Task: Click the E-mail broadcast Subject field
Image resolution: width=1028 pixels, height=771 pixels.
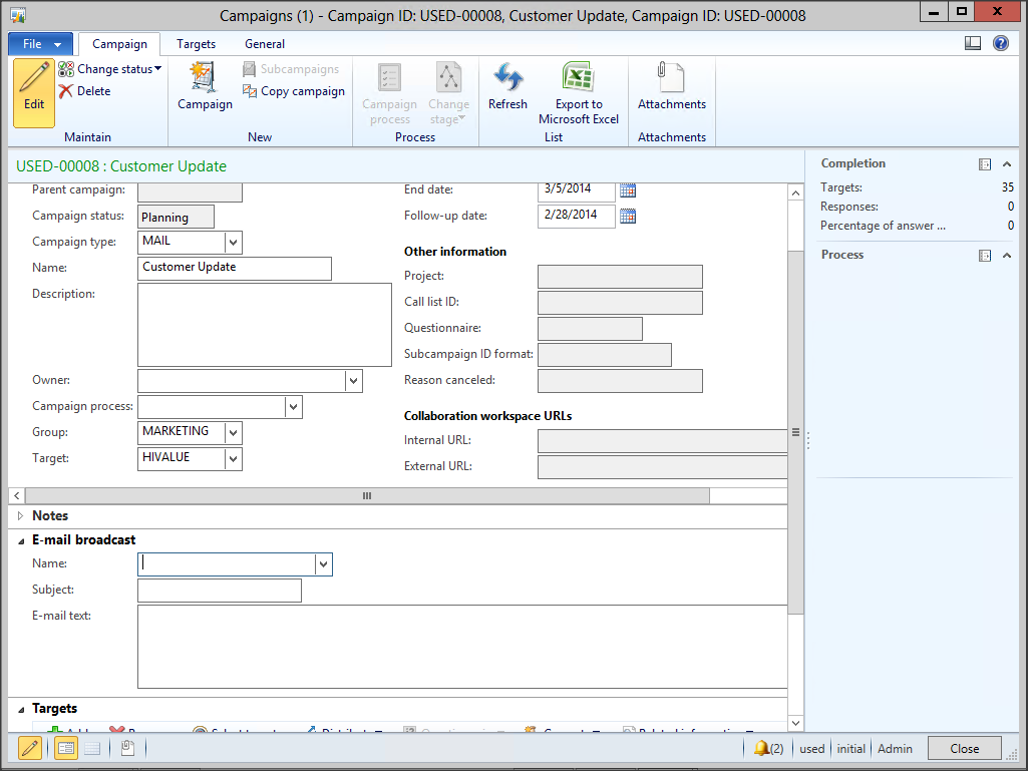Action: [x=219, y=590]
